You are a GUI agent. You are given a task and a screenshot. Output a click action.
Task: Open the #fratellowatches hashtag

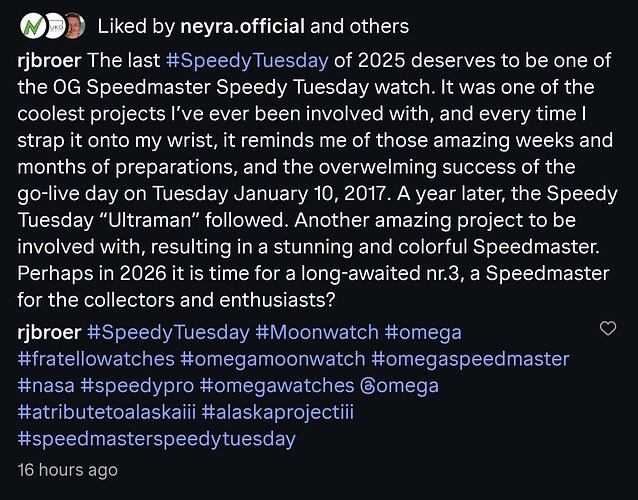click(x=98, y=358)
